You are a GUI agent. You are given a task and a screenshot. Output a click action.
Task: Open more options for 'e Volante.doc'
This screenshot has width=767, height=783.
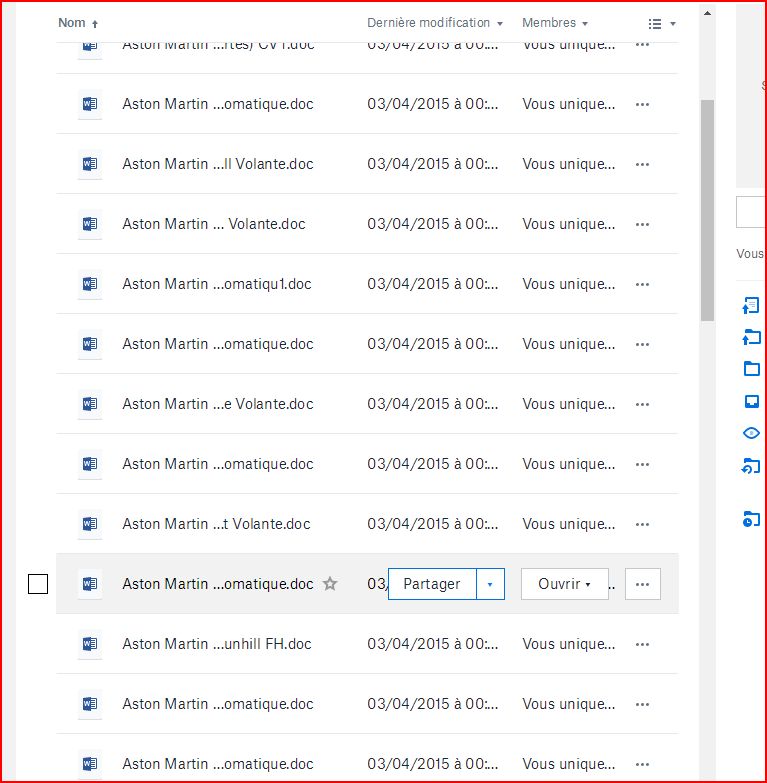[642, 404]
